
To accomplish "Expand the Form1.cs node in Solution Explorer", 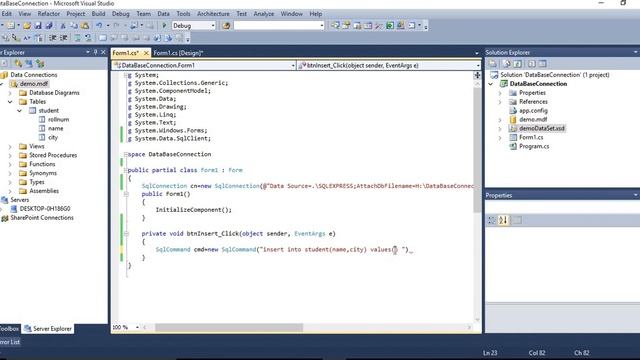I will (500, 138).
